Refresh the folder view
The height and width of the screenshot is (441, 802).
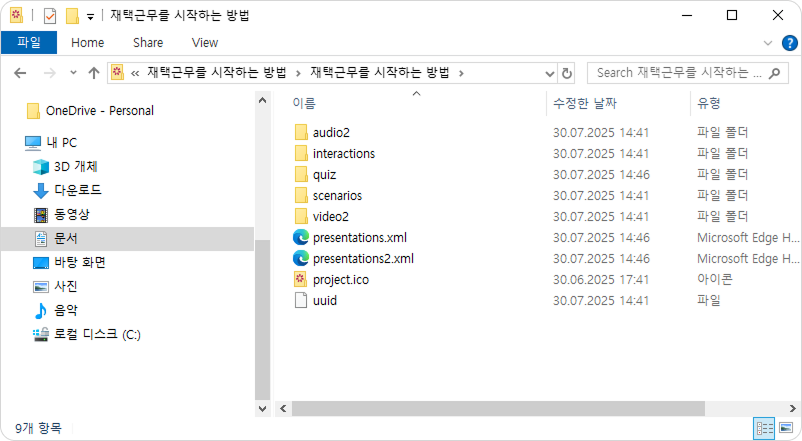[x=567, y=73]
